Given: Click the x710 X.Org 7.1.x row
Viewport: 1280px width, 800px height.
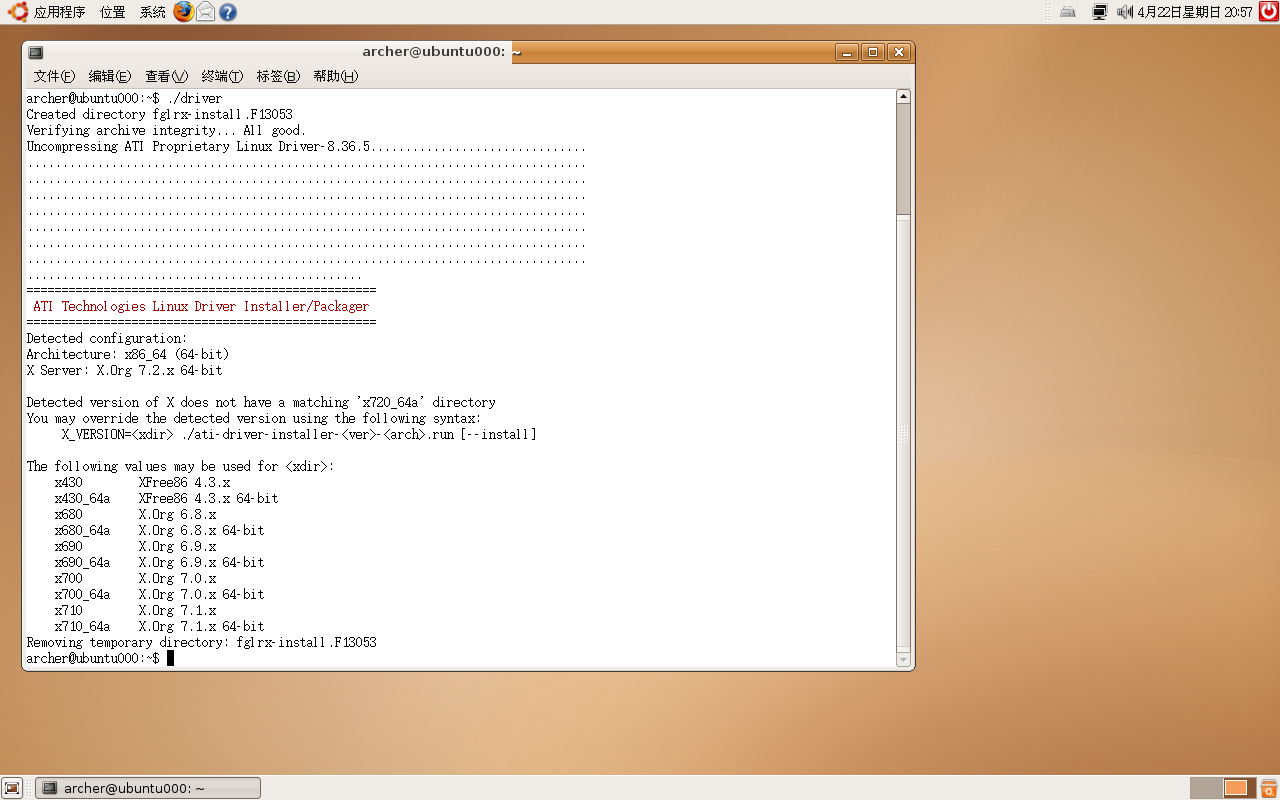Looking at the screenshot, I should pyautogui.click(x=135, y=610).
